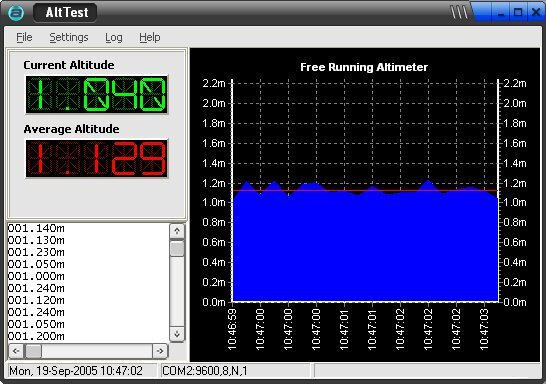Open the Log menu
This screenshot has width=546, height=384.
(114, 37)
